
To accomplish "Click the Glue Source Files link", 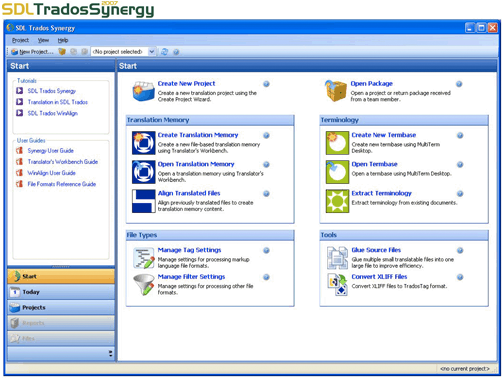I will pos(376,250).
